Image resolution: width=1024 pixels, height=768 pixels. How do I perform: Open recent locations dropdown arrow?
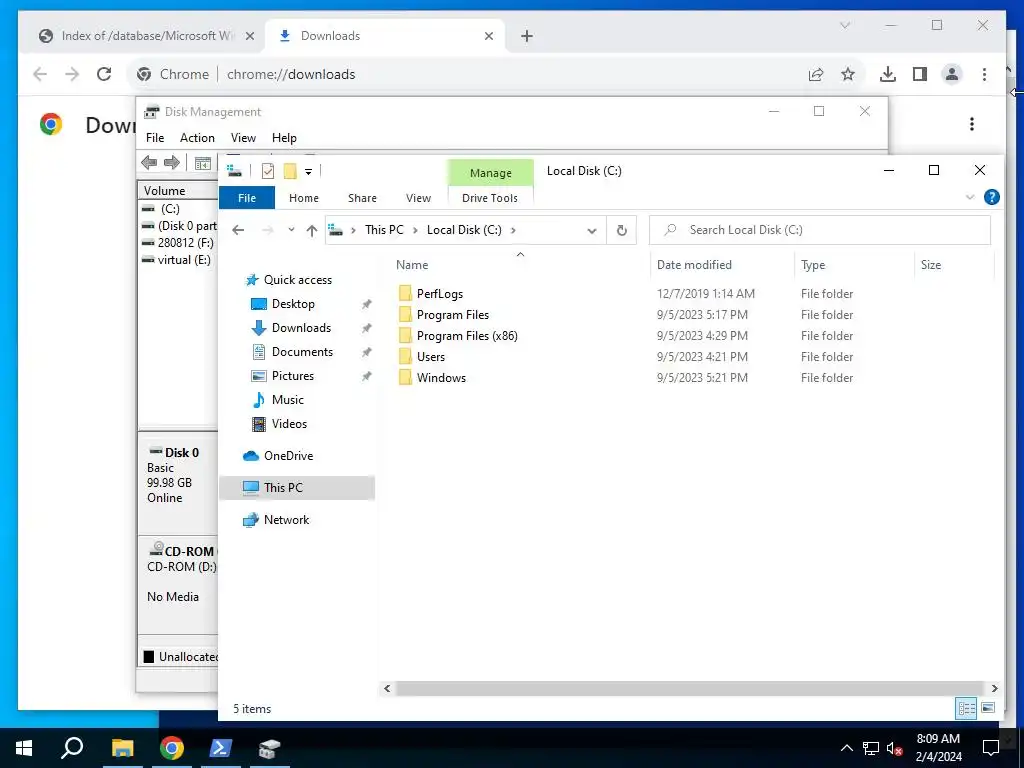(x=291, y=230)
